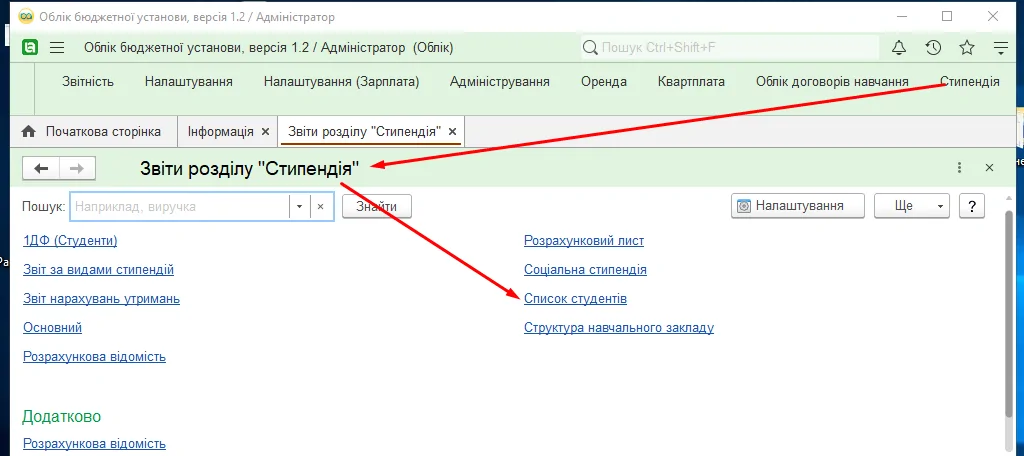Open the Квартплата section
The width and height of the screenshot is (1024, 456).
click(x=692, y=82)
